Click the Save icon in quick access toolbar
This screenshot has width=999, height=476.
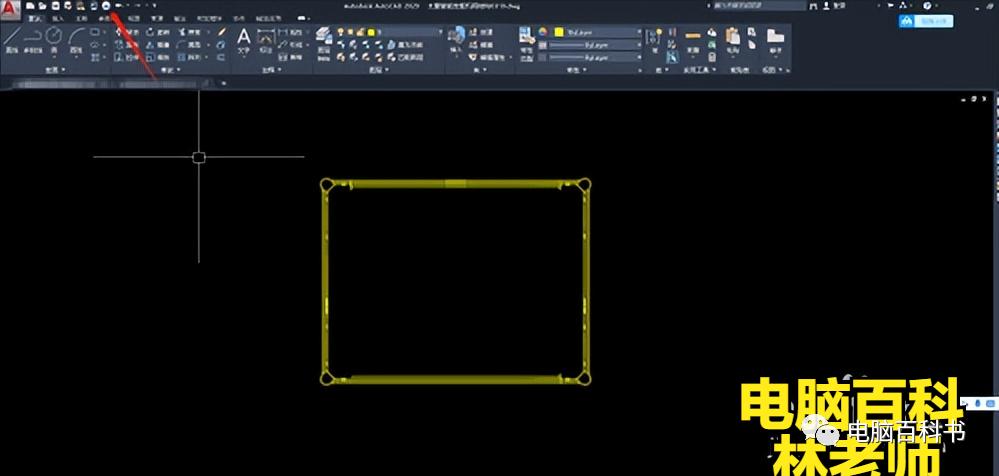point(55,6)
